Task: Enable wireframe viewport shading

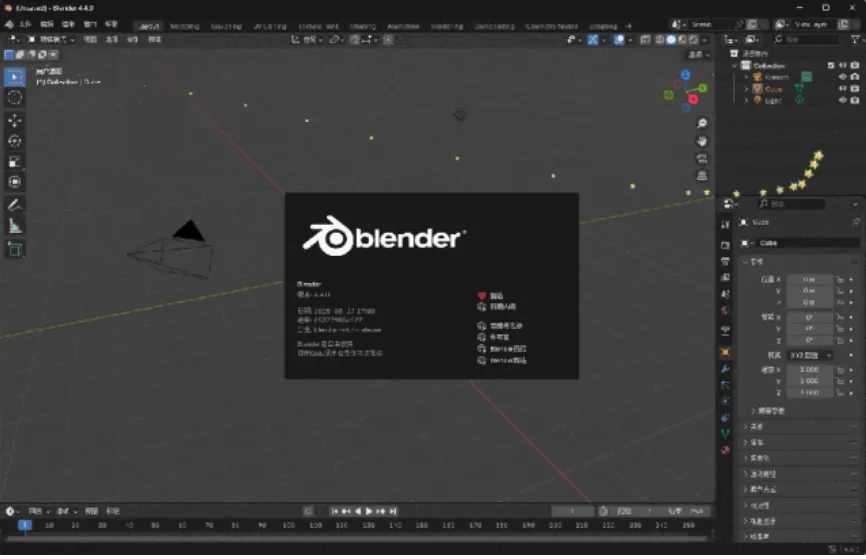Action: pos(659,40)
